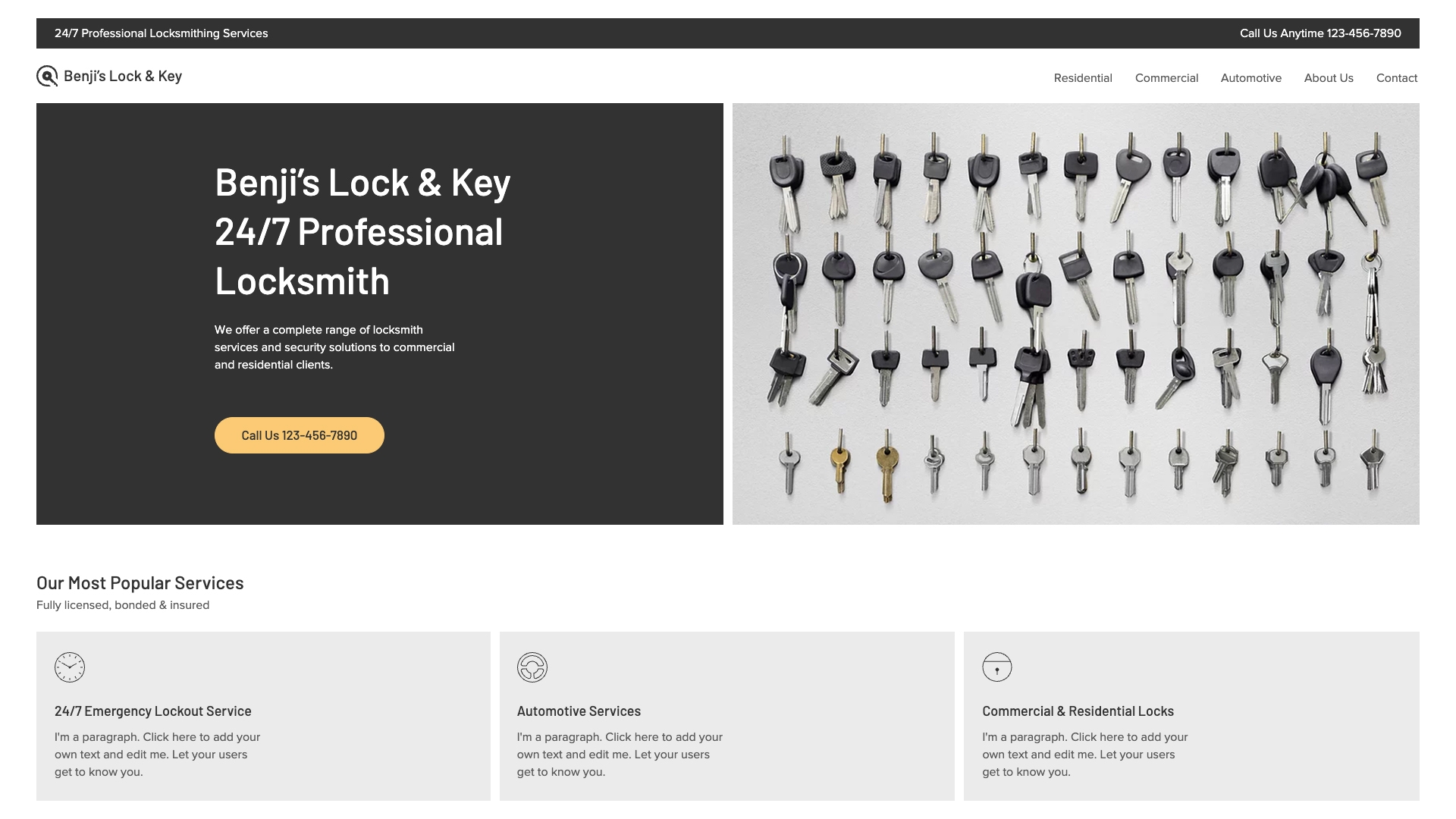Click the circular clock icon on emergency card
Screen dimensions: 1456x819
tap(69, 667)
